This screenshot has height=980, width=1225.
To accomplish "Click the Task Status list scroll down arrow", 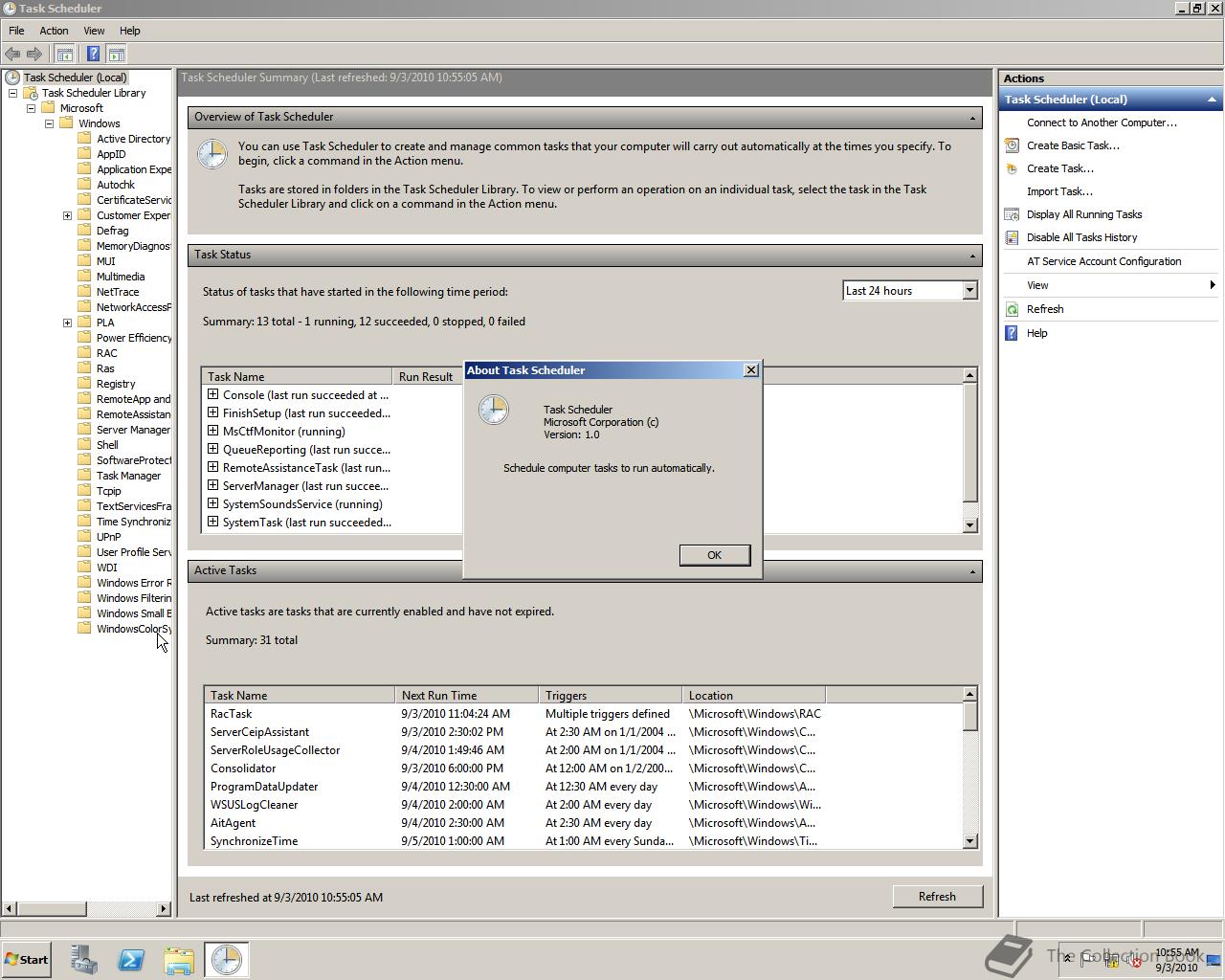I will [x=969, y=524].
